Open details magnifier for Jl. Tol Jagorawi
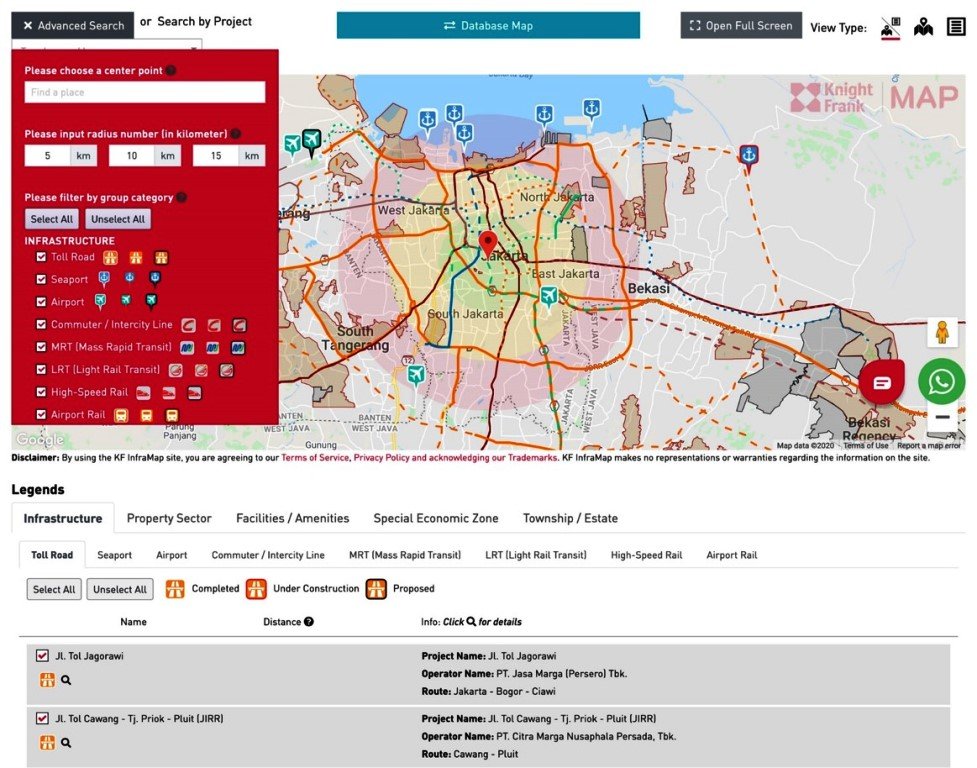Screen dimensions: 977x768 point(66,680)
